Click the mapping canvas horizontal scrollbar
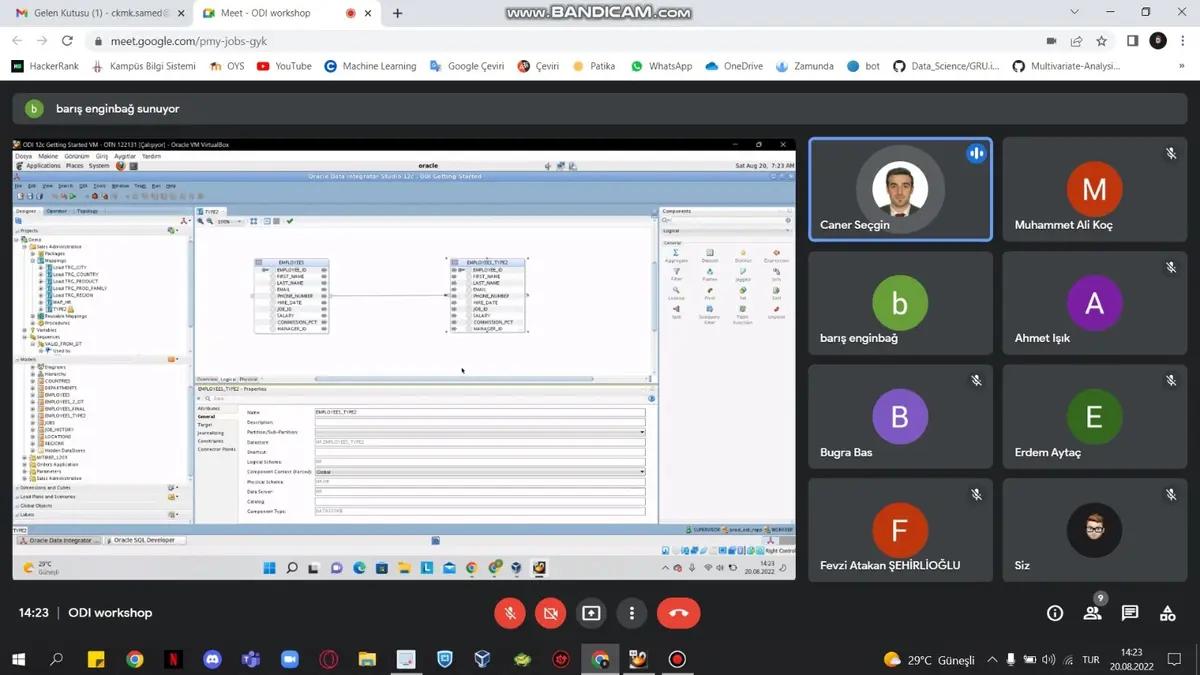The height and width of the screenshot is (675, 1200). click(x=455, y=379)
